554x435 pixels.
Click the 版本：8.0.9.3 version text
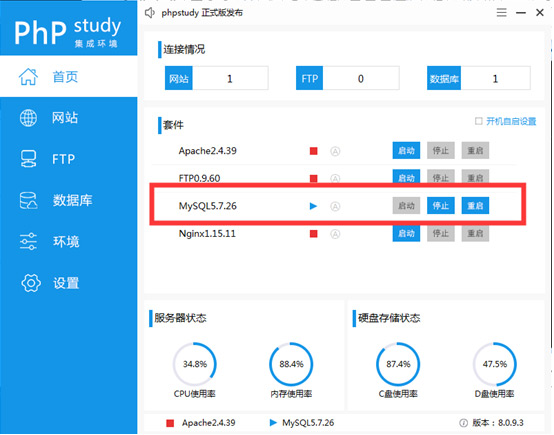[x=498, y=423]
